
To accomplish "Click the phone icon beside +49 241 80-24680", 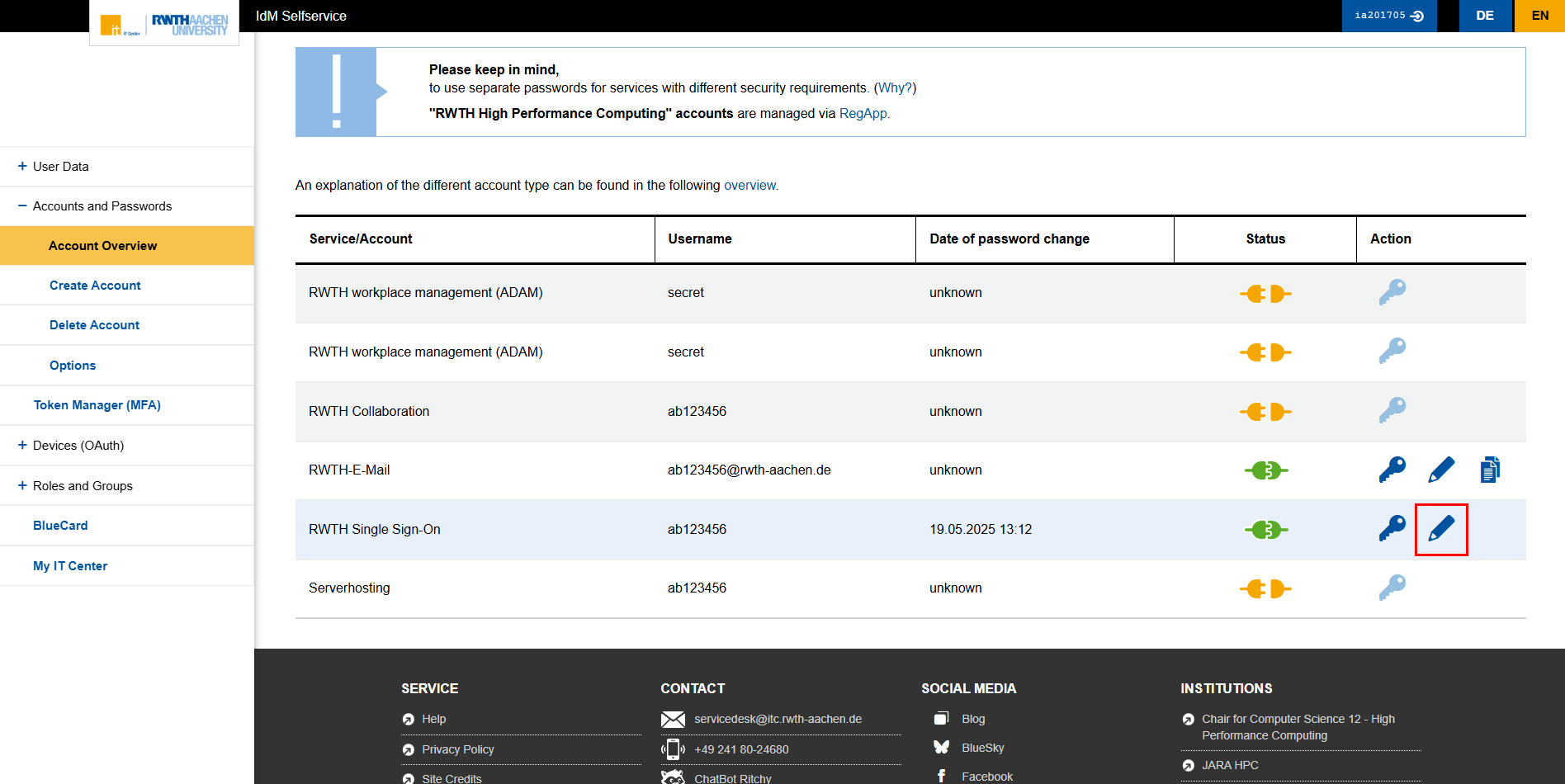I will (x=673, y=749).
